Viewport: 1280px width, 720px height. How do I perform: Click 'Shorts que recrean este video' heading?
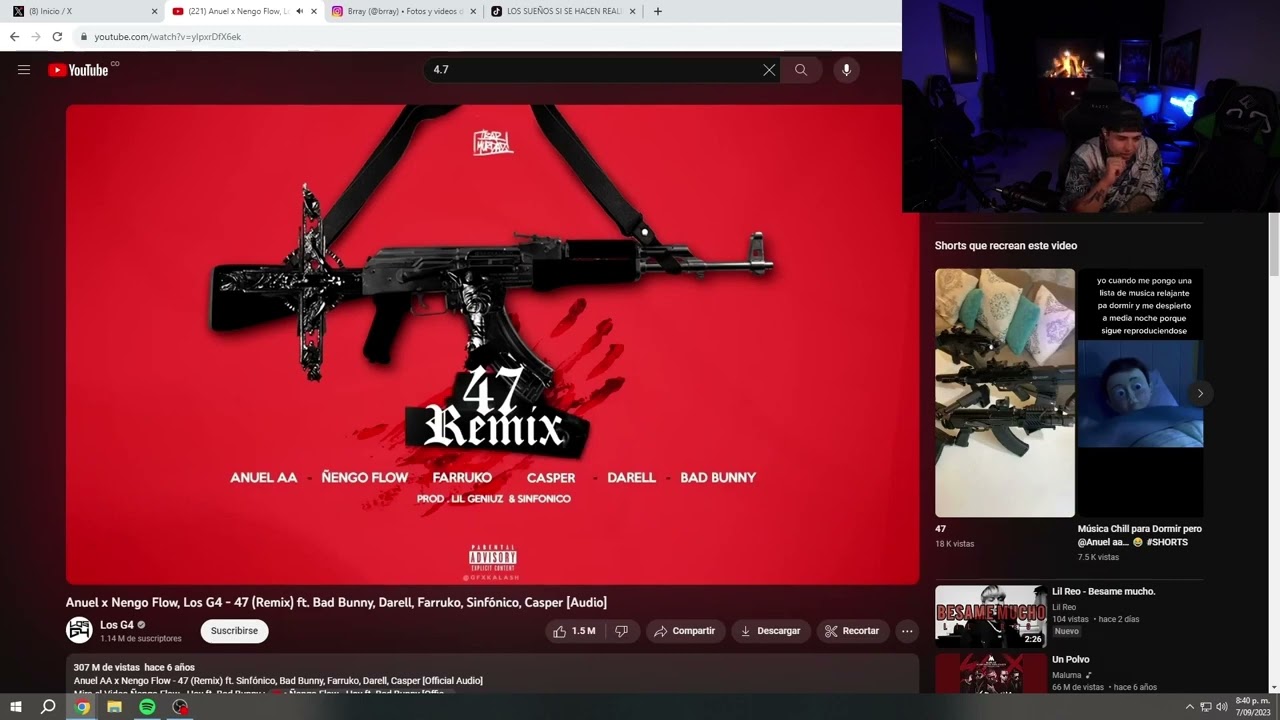pos(1006,245)
